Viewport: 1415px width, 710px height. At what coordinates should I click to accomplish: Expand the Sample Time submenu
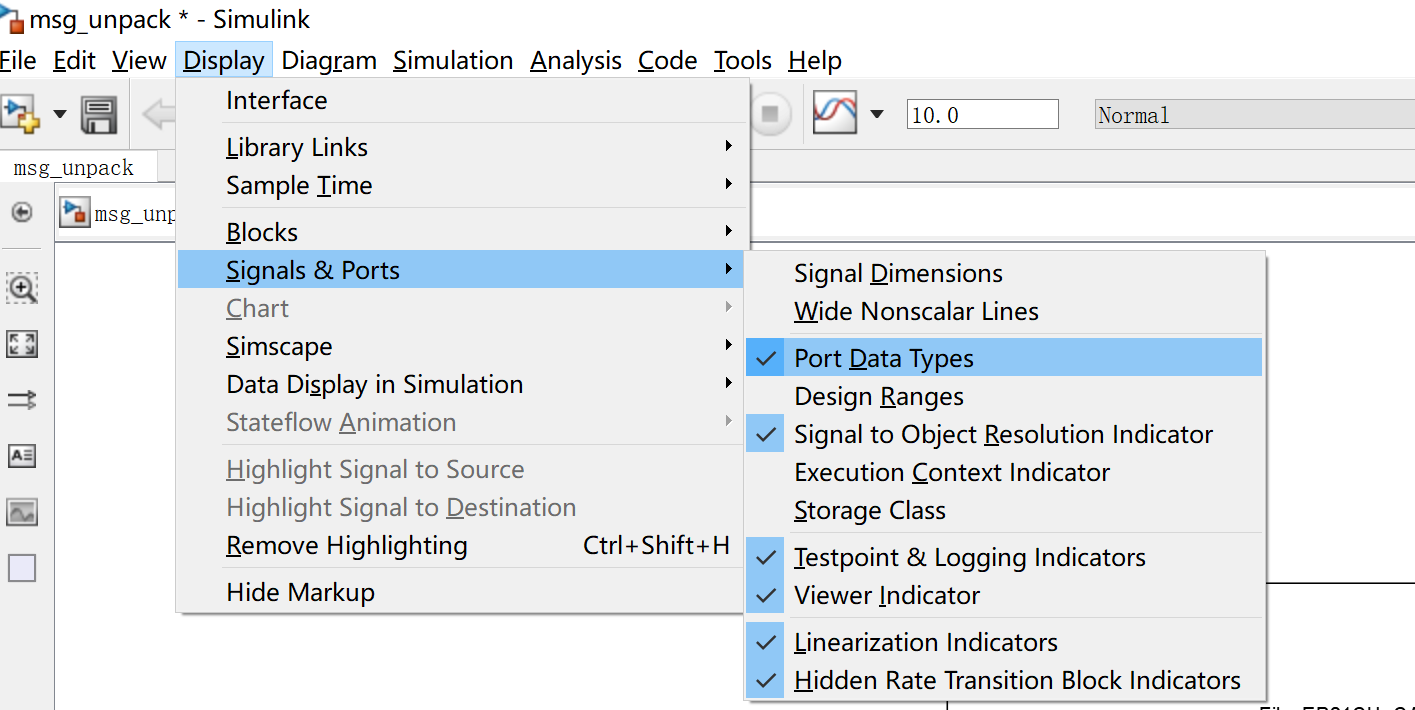tap(460, 186)
